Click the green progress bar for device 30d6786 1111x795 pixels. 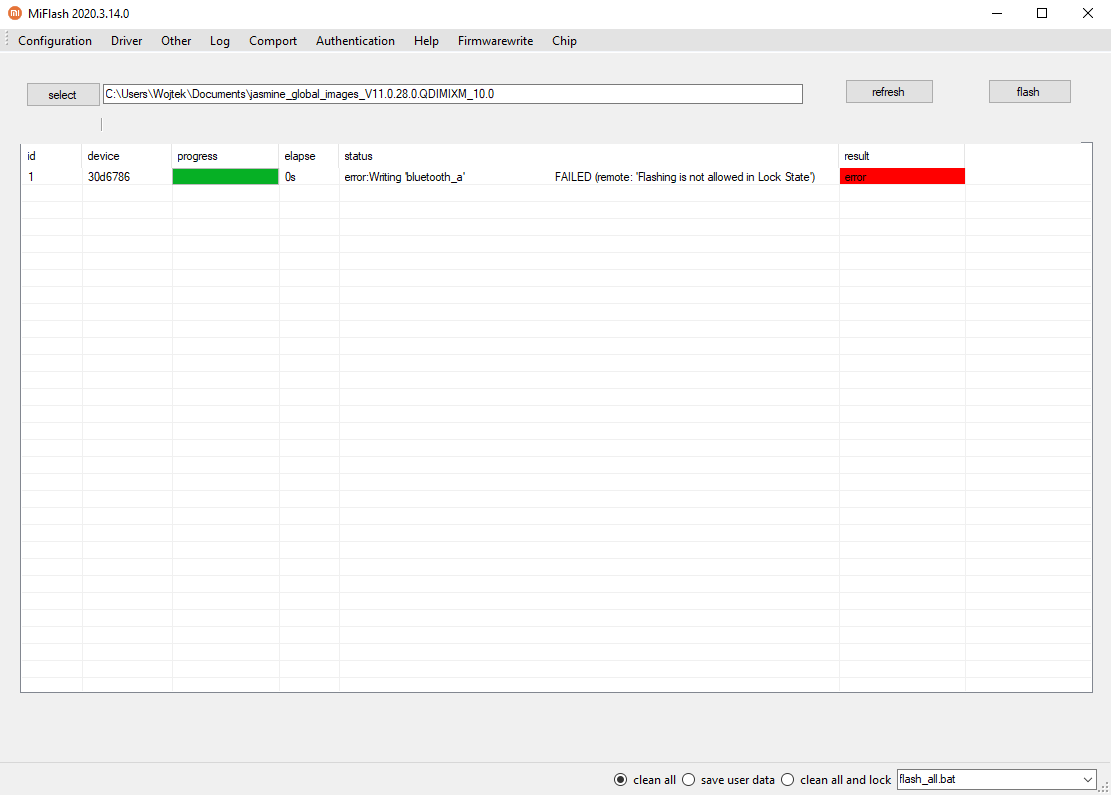[x=225, y=176]
